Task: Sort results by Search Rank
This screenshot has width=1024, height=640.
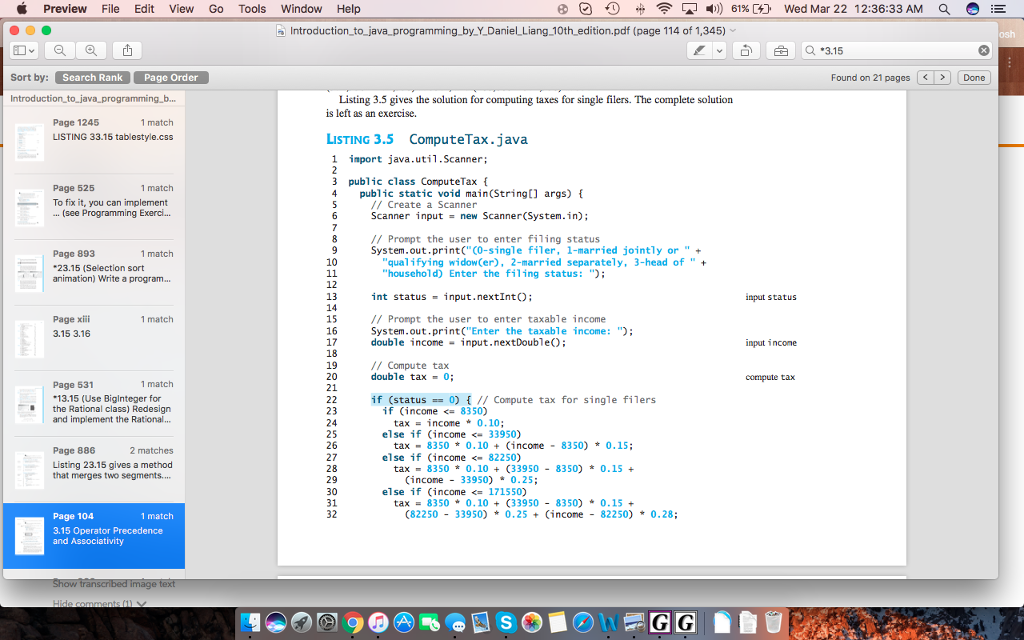Action: point(93,77)
